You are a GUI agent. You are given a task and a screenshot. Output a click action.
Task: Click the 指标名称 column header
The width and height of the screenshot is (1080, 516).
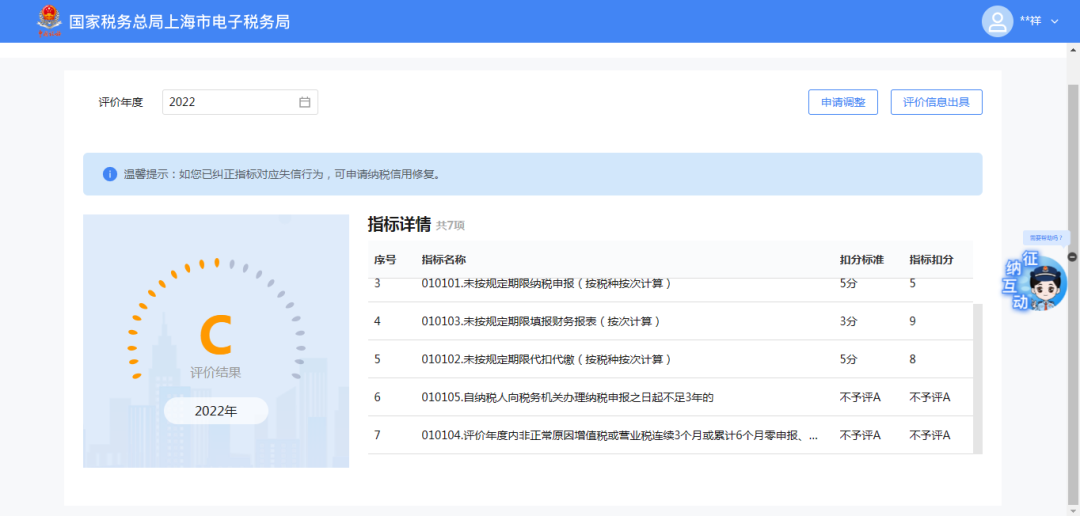click(x=444, y=260)
